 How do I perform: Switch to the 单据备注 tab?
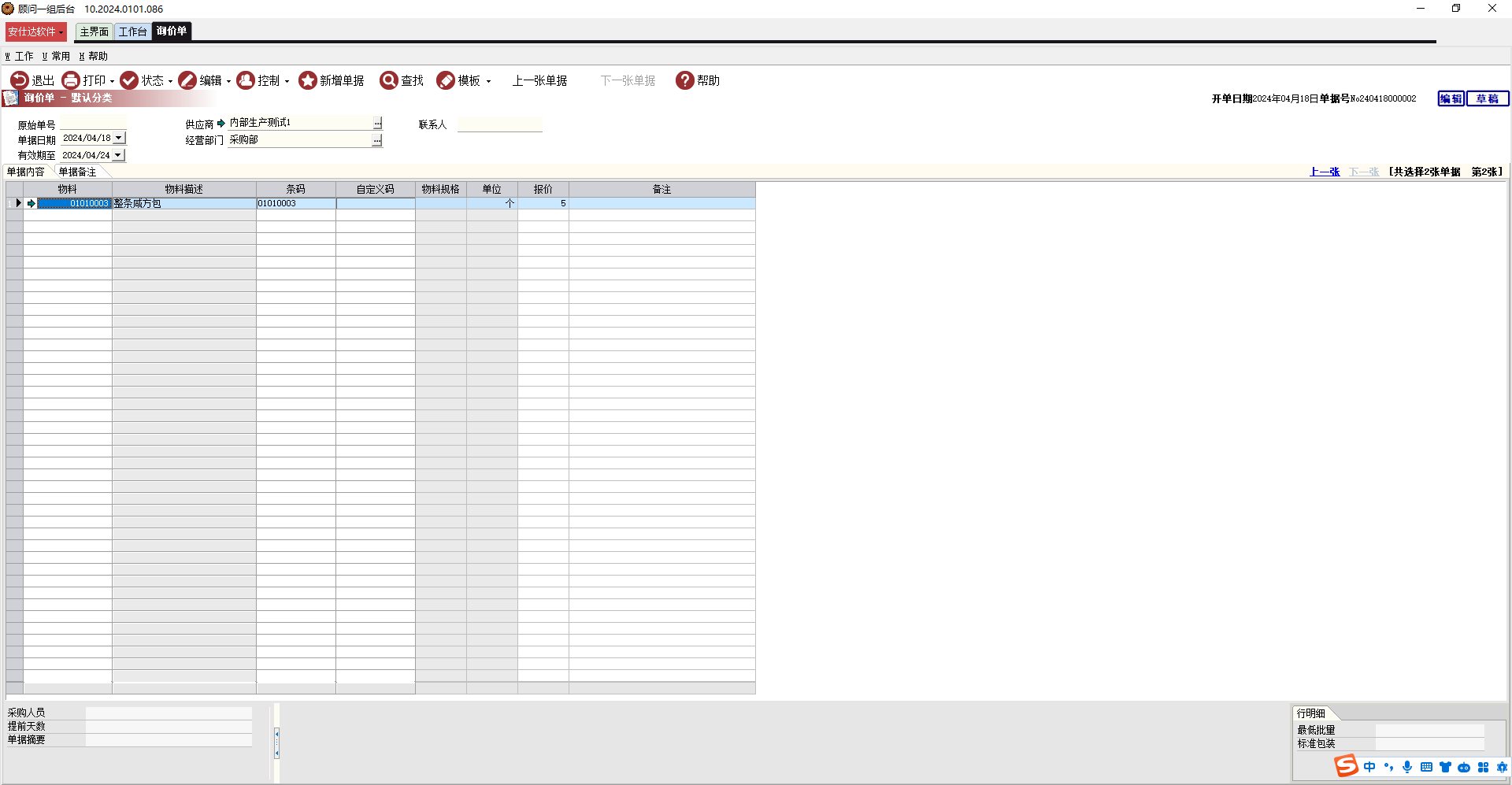(x=77, y=172)
